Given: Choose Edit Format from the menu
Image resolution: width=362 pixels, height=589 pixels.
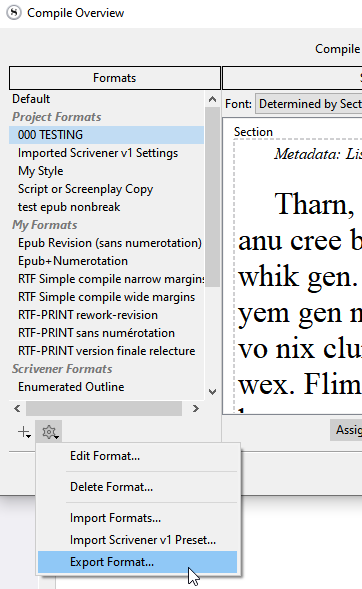Looking at the screenshot, I should 105,456.
